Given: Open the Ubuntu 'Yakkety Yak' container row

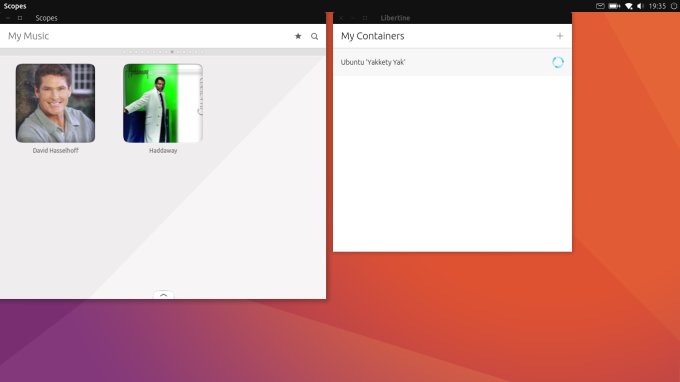Looking at the screenshot, I should (452, 62).
